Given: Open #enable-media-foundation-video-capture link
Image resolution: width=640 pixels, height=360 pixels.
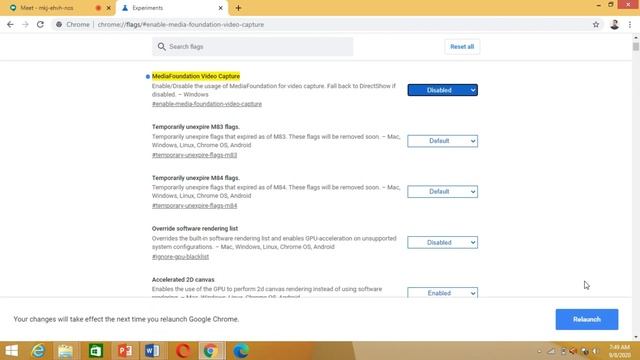Looking at the screenshot, I should 207,104.
